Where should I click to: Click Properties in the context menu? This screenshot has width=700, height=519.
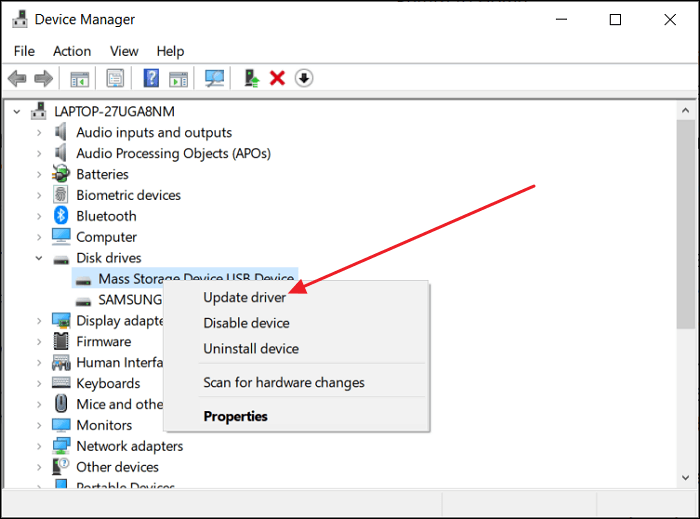tap(235, 416)
